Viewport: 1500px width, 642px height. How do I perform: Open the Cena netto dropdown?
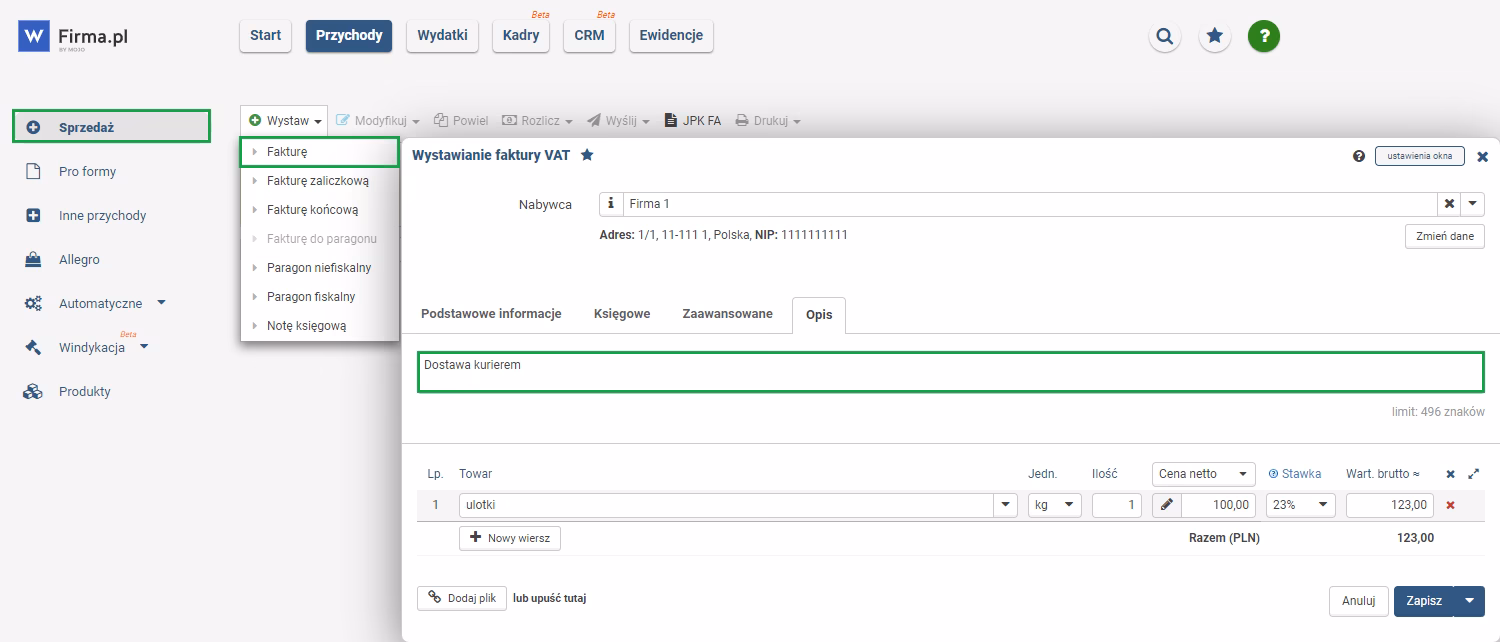(1203, 474)
